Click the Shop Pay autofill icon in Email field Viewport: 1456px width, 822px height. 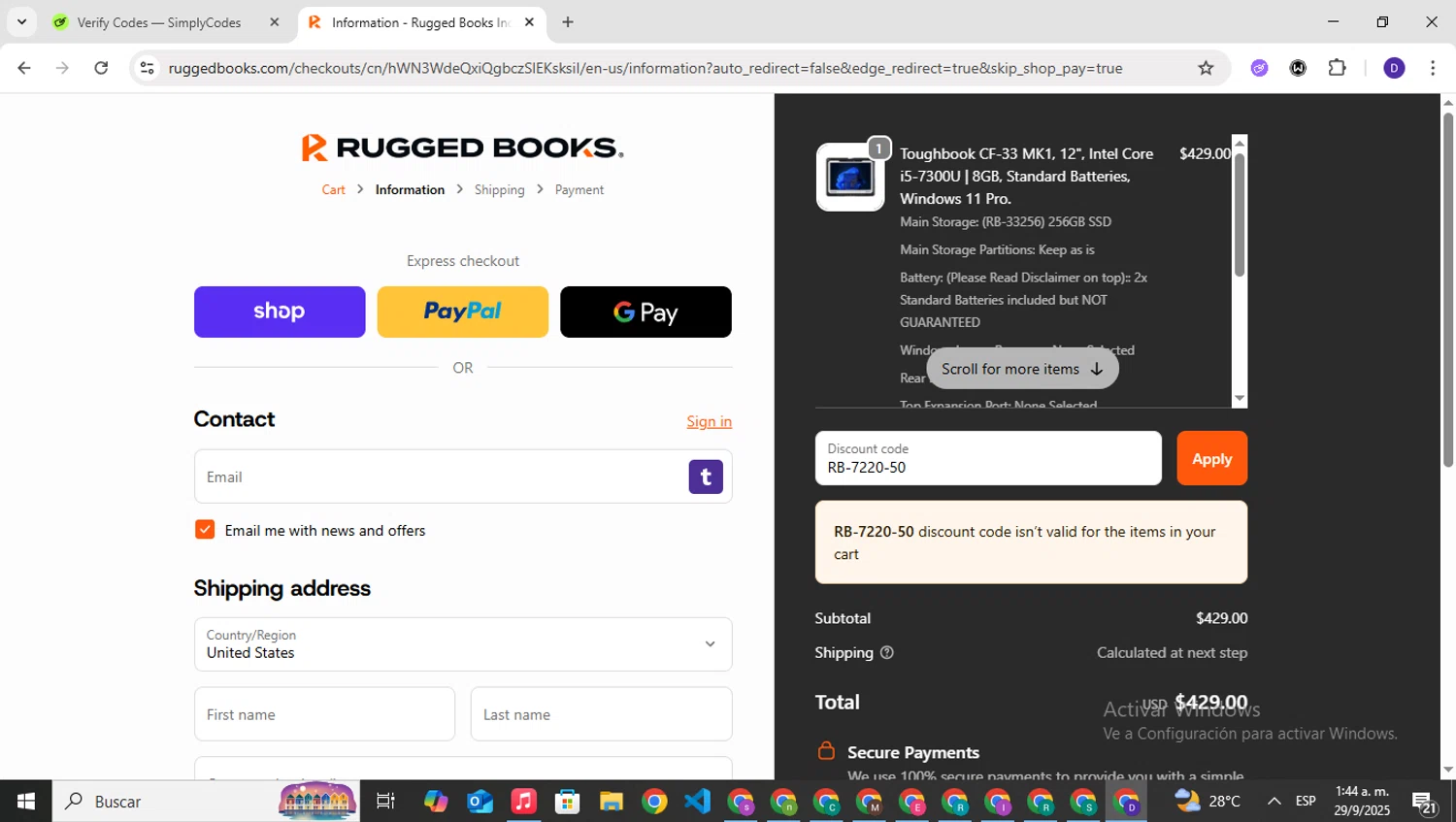(706, 477)
